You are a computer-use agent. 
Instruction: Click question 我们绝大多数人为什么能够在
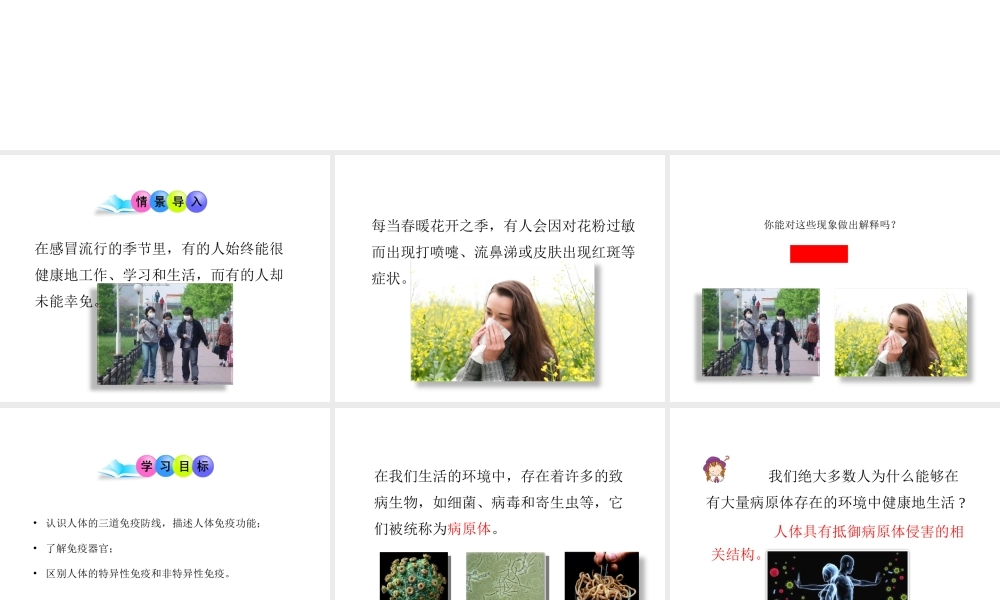(x=836, y=489)
